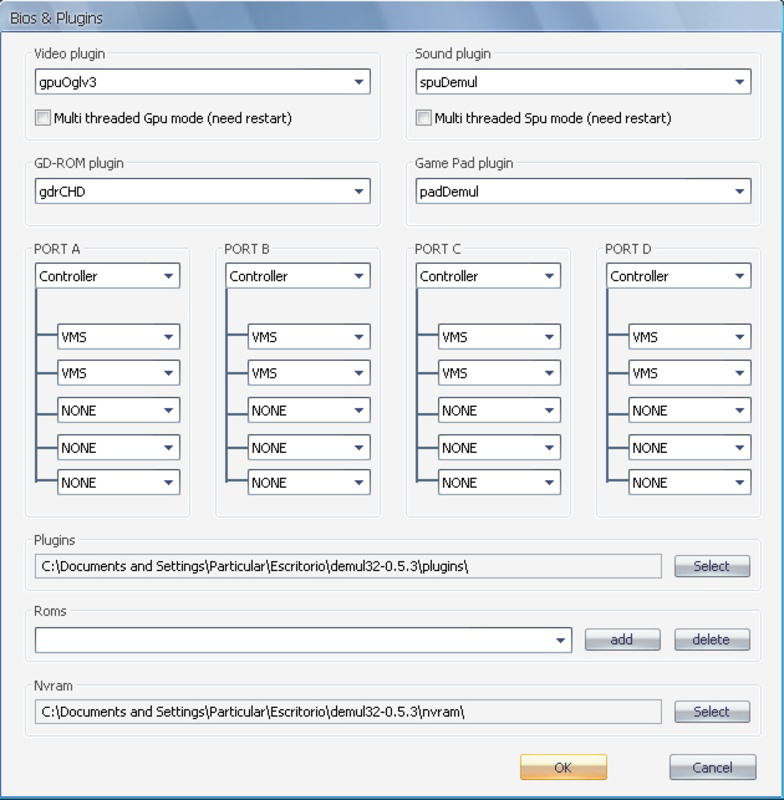This screenshot has width=784, height=800.
Task: Open last NONE dropdown under PORT C
Action: coord(499,482)
